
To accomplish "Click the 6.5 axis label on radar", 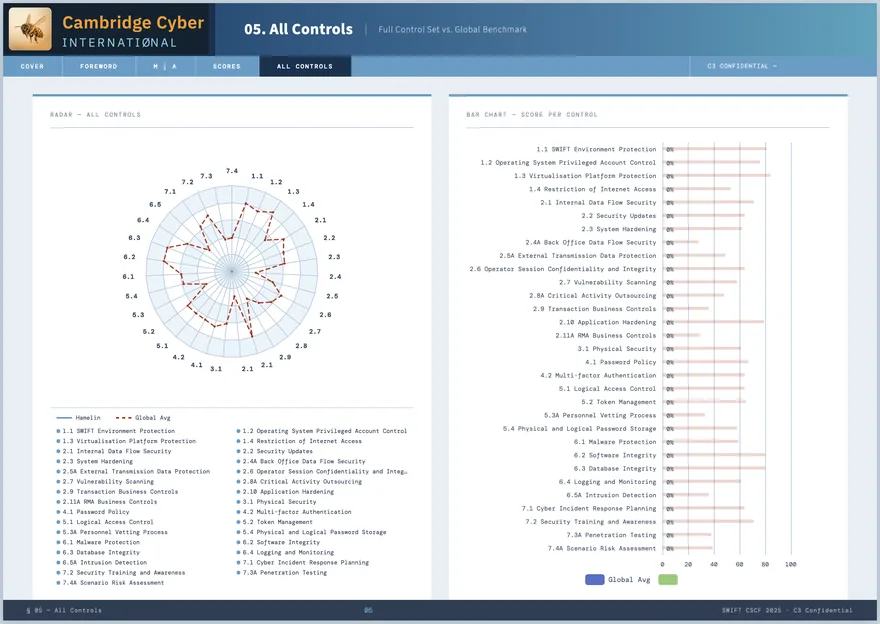I will point(155,204).
